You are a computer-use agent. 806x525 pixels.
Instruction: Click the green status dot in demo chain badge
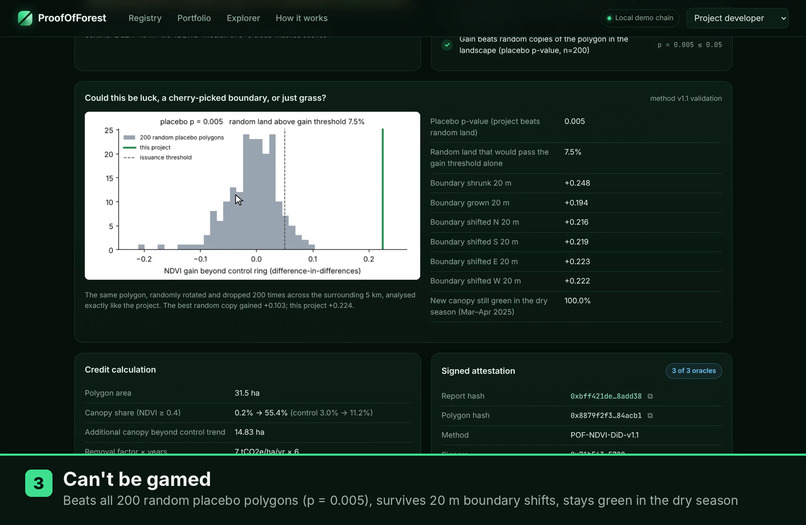(609, 18)
